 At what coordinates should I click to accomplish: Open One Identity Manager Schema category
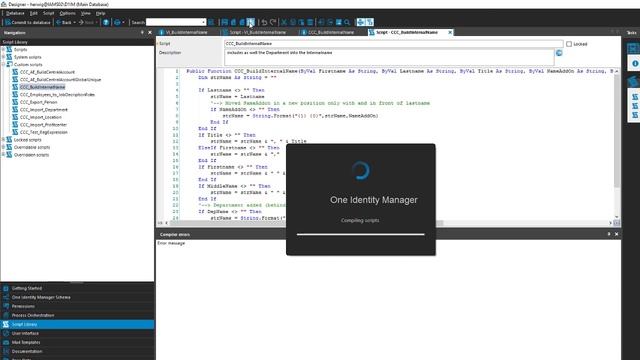tap(77, 297)
